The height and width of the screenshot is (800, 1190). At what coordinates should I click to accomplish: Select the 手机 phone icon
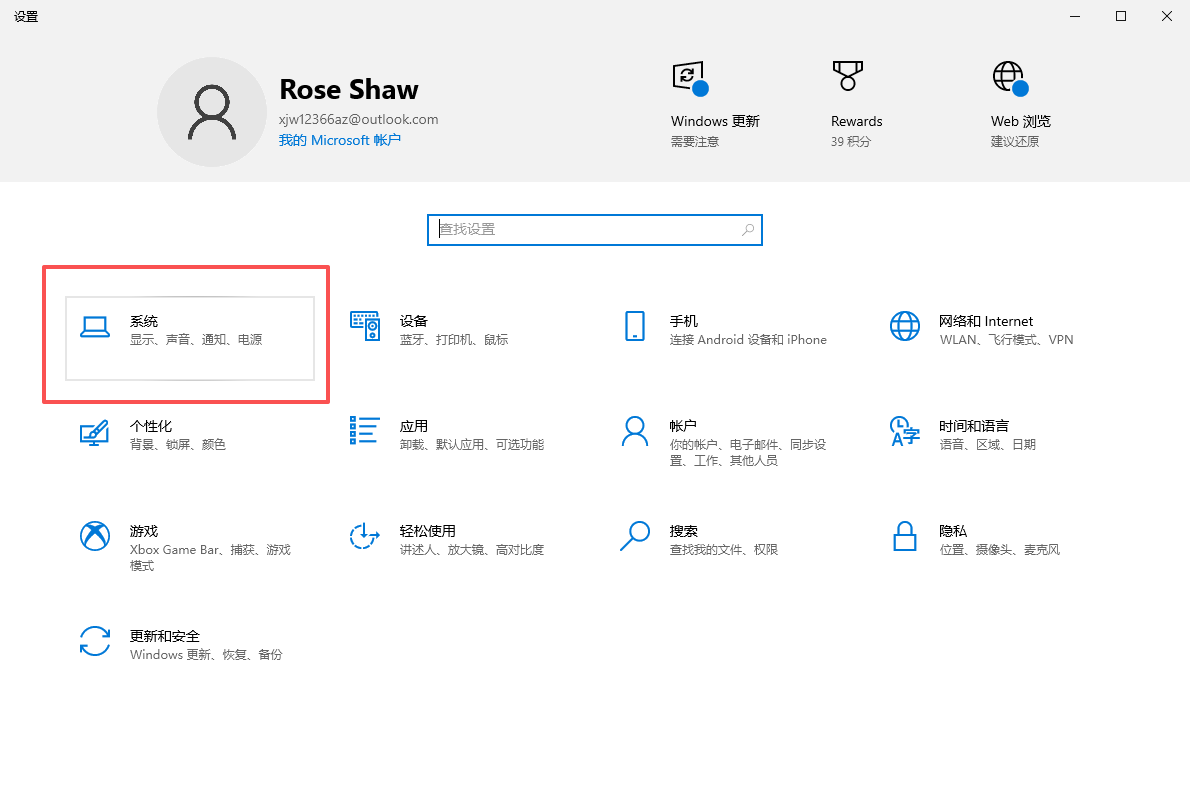pos(634,326)
